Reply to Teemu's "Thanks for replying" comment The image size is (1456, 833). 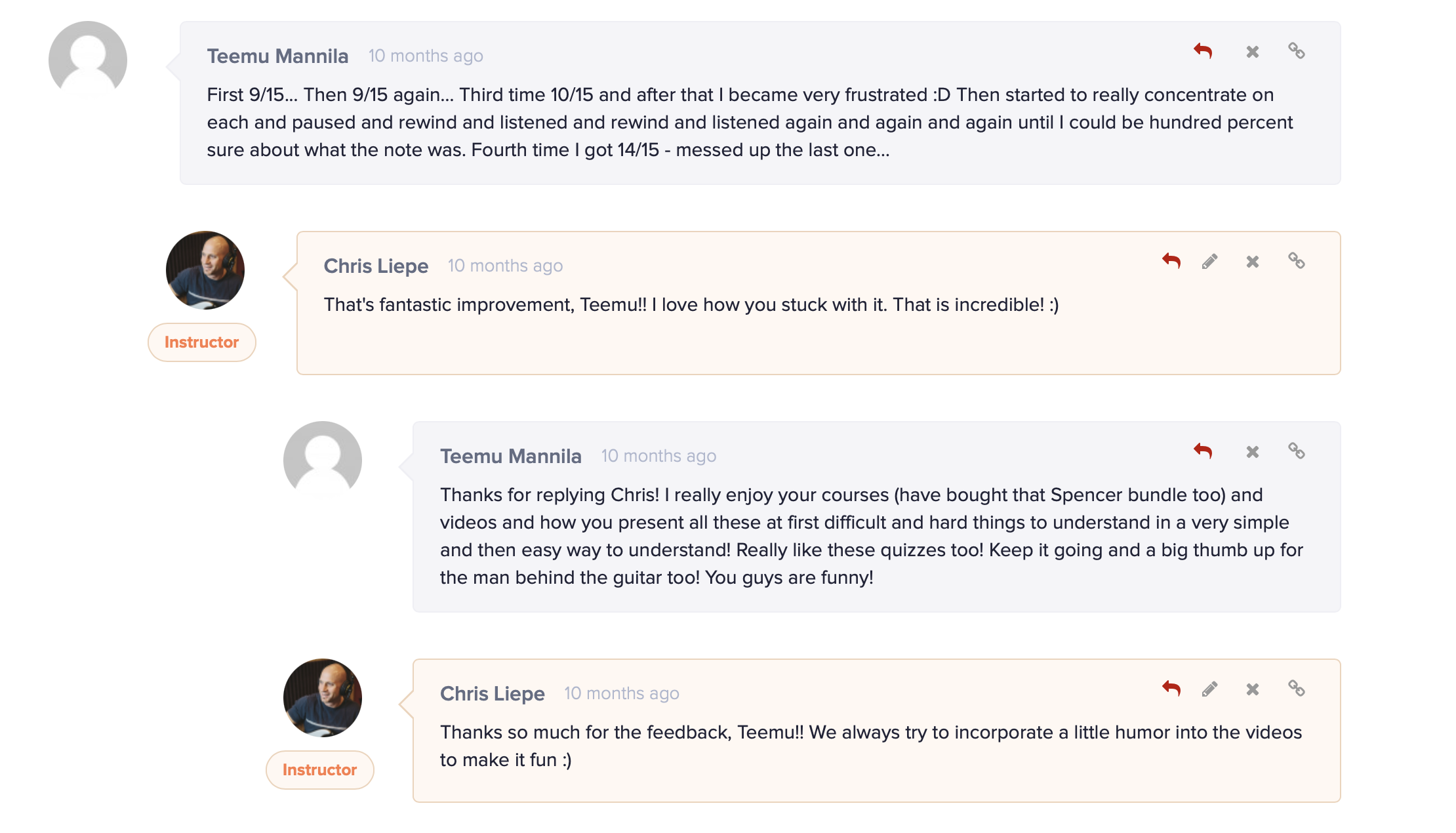coord(1203,451)
